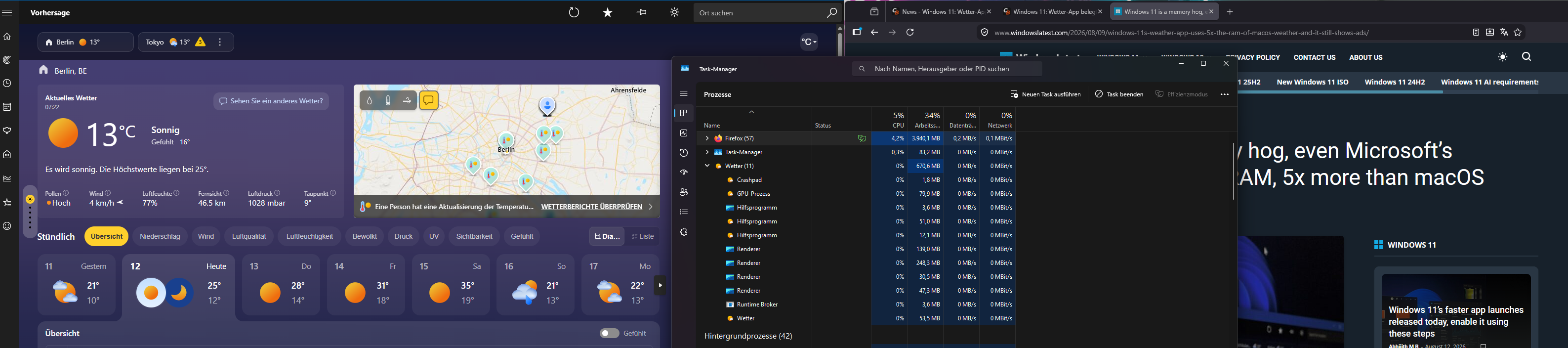Image resolution: width=1568 pixels, height=348 pixels.
Task: Open the Task Manager three-dot more options
Action: pyautogui.click(x=1224, y=94)
